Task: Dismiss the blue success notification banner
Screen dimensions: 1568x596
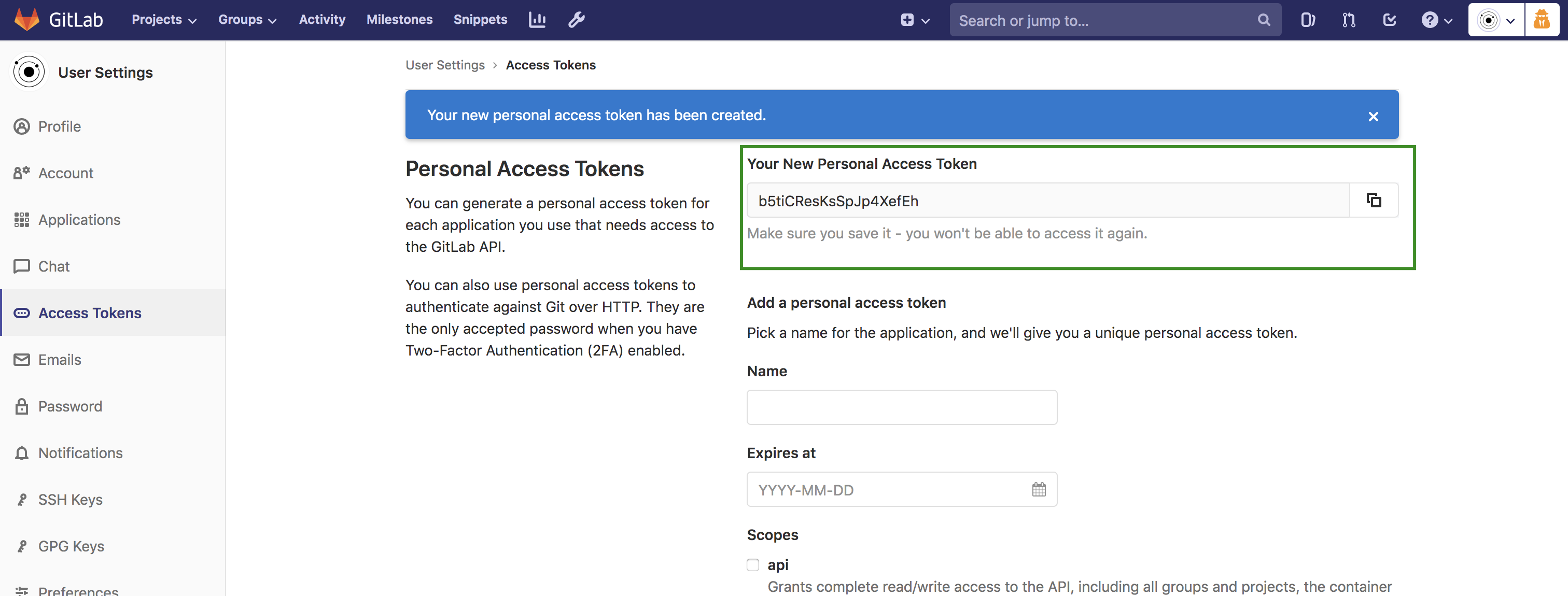Action: [x=1375, y=115]
